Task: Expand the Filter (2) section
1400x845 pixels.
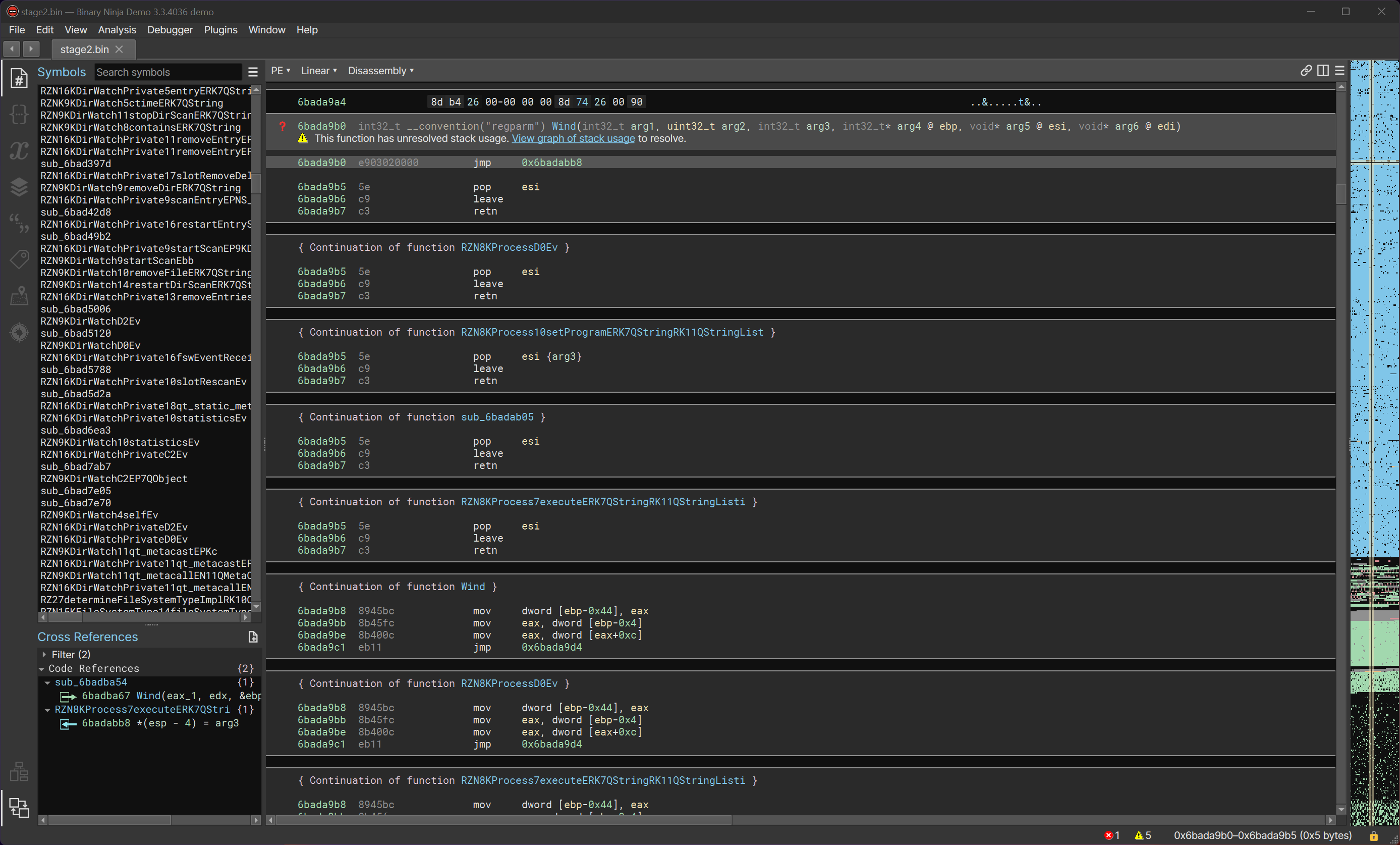Action: pyautogui.click(x=45, y=655)
